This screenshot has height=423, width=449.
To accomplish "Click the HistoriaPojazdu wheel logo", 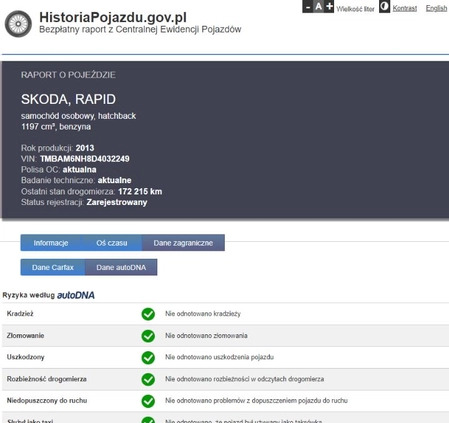I will click(18, 24).
